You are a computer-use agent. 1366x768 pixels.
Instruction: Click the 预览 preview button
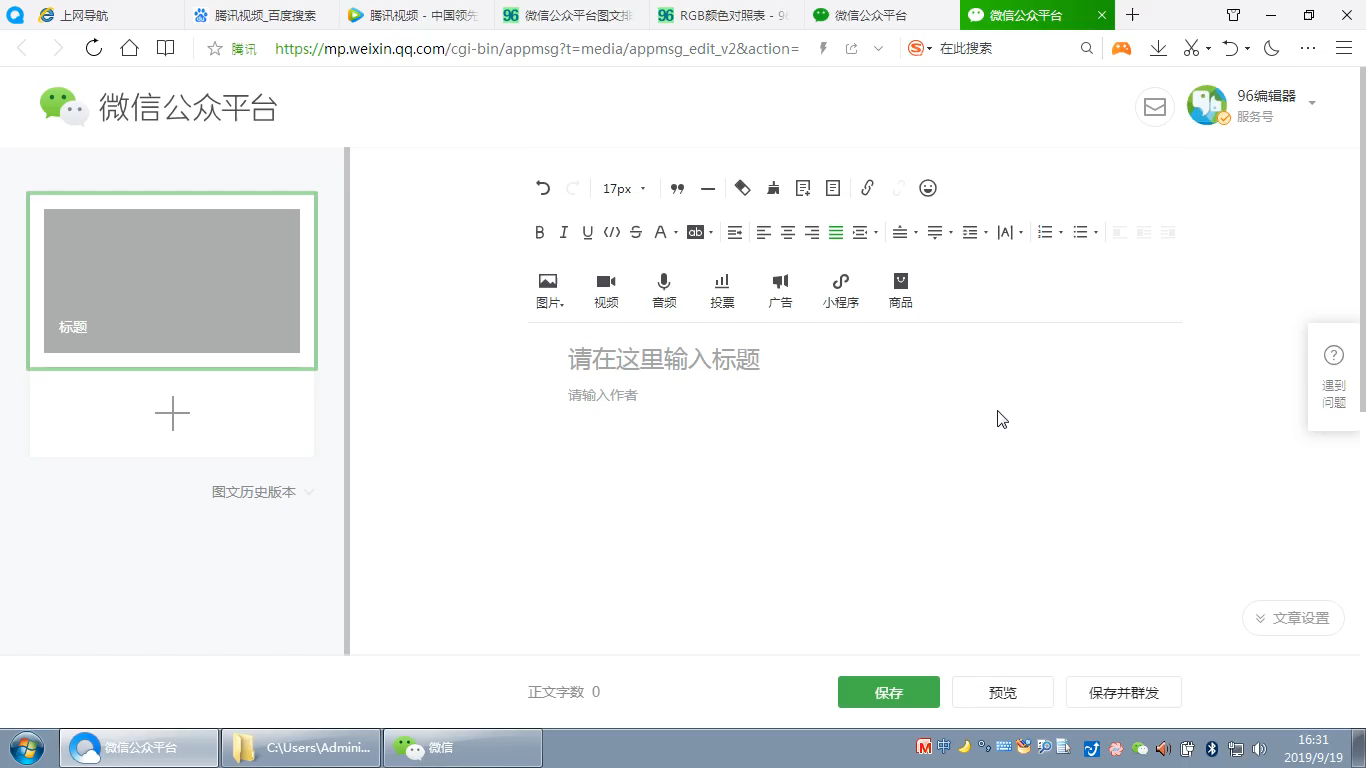(x=1002, y=692)
